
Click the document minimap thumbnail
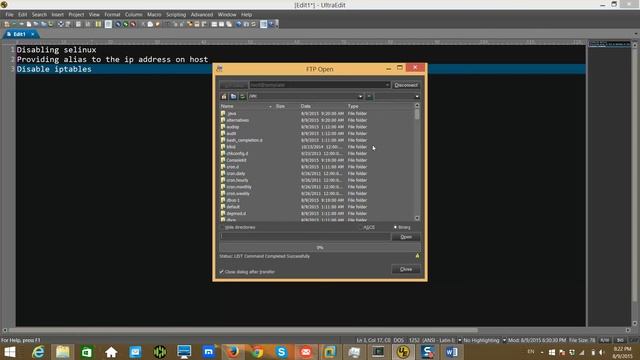(x=609, y=44)
